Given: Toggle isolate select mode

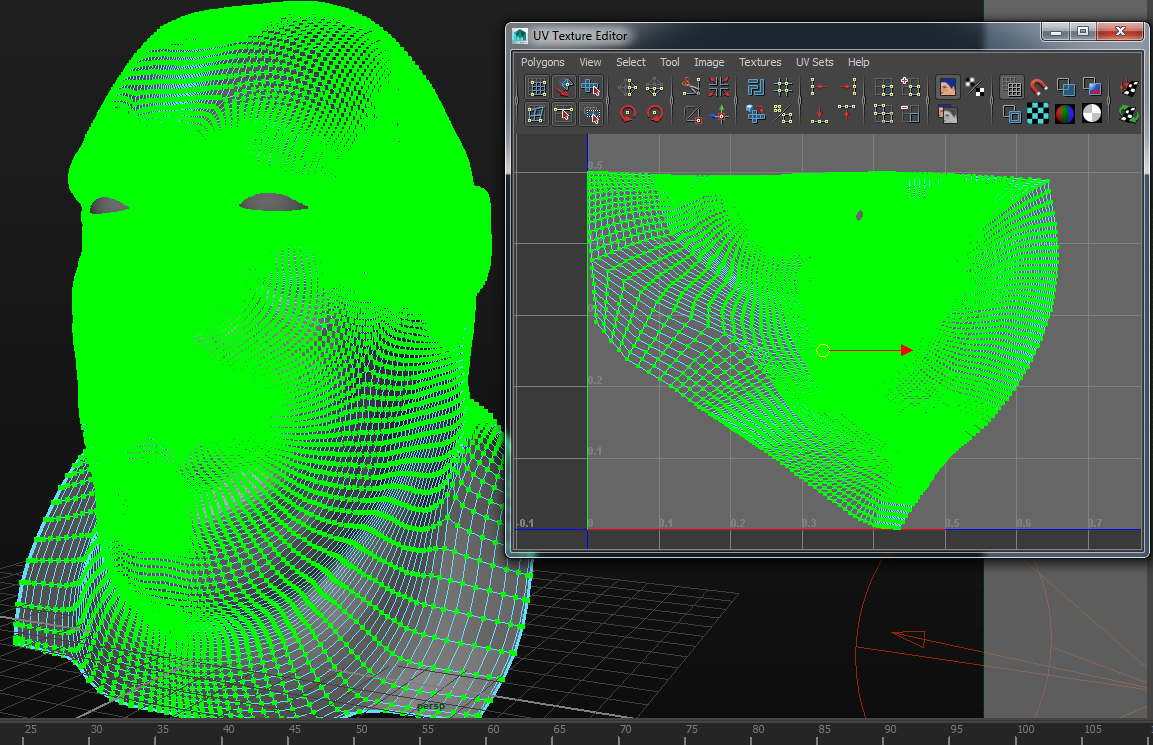Looking at the screenshot, I should coord(883,87).
